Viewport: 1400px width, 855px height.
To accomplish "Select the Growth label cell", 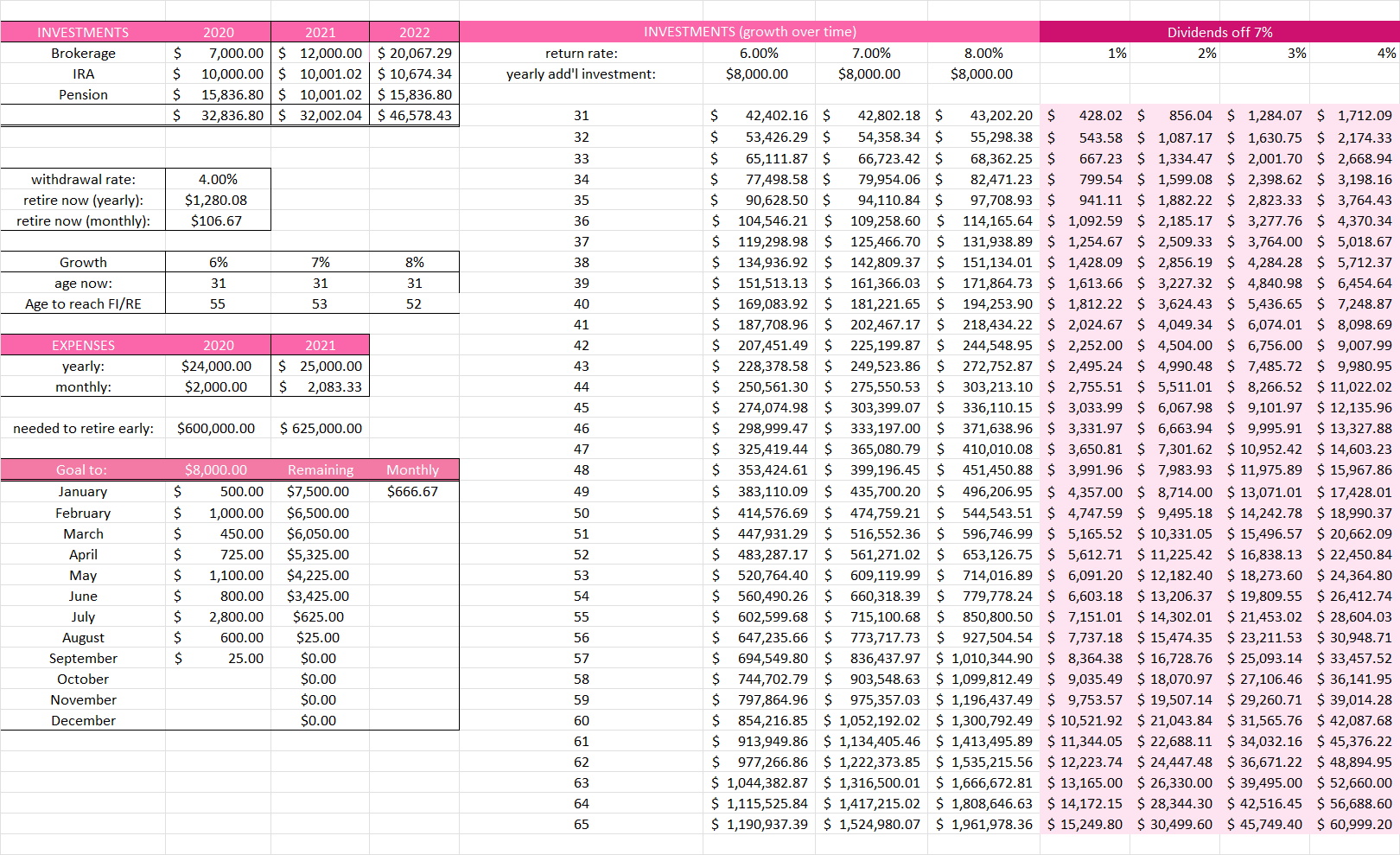I will tap(83, 262).
